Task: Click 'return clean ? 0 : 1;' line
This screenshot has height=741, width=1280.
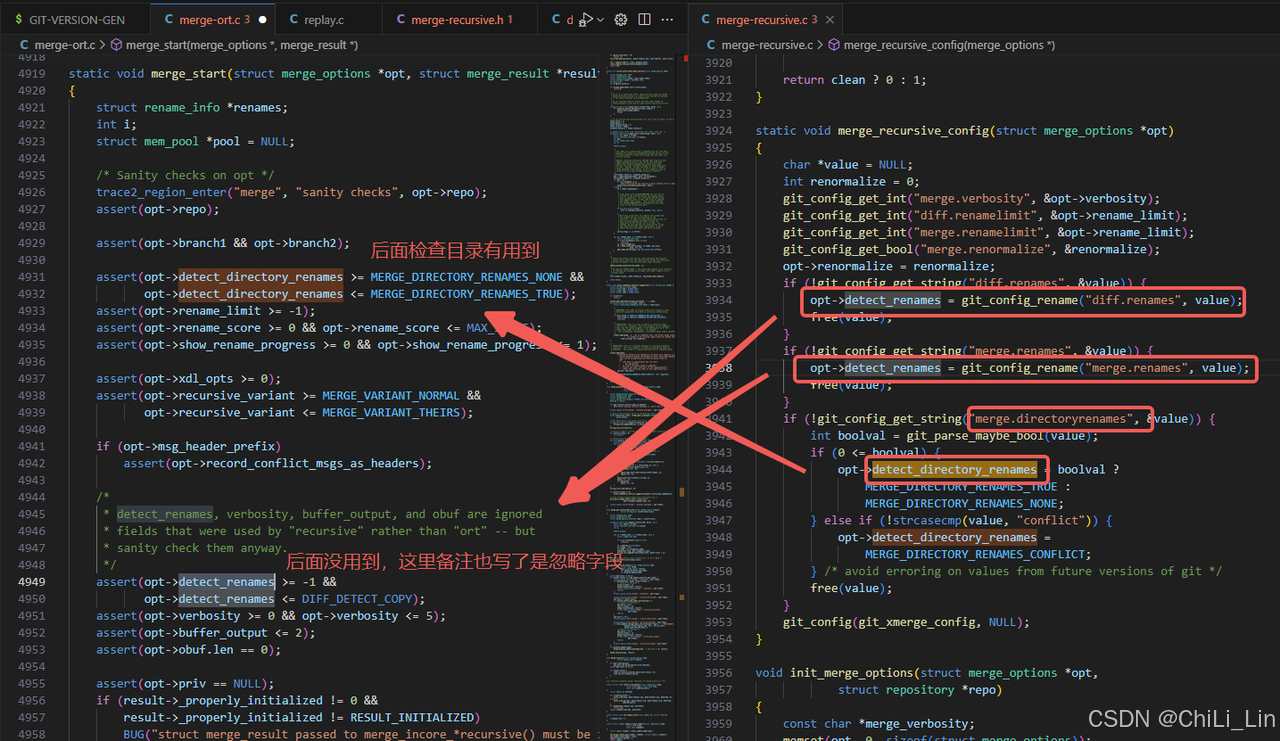Action: click(x=854, y=80)
